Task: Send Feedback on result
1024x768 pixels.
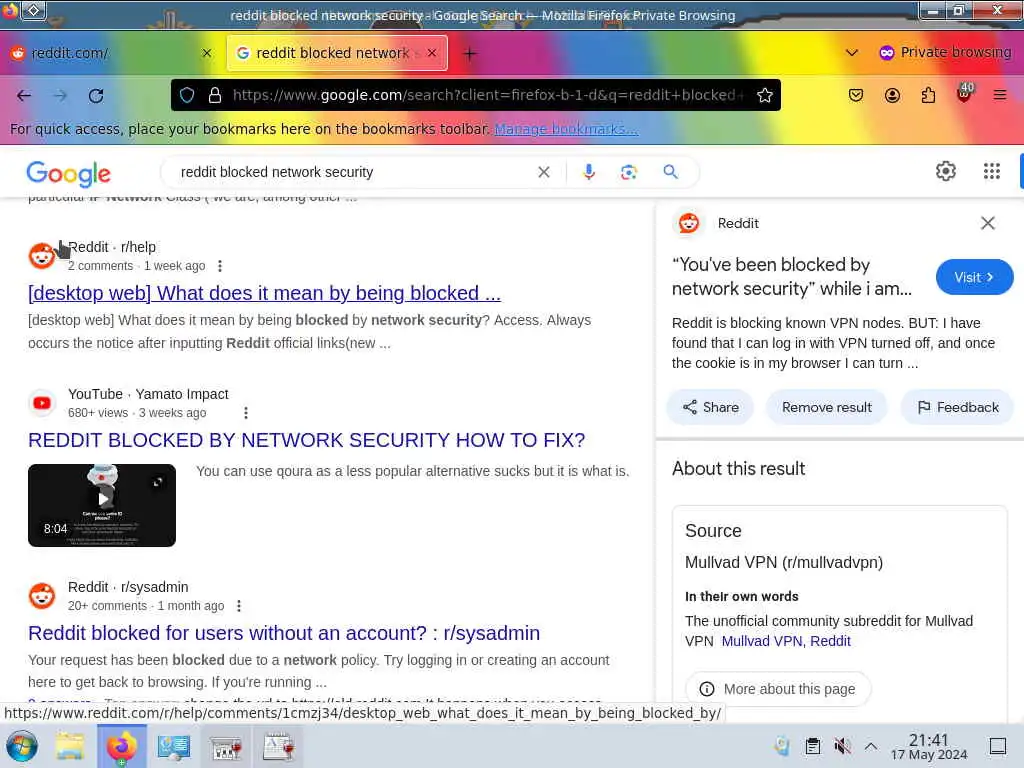Action: click(x=957, y=408)
